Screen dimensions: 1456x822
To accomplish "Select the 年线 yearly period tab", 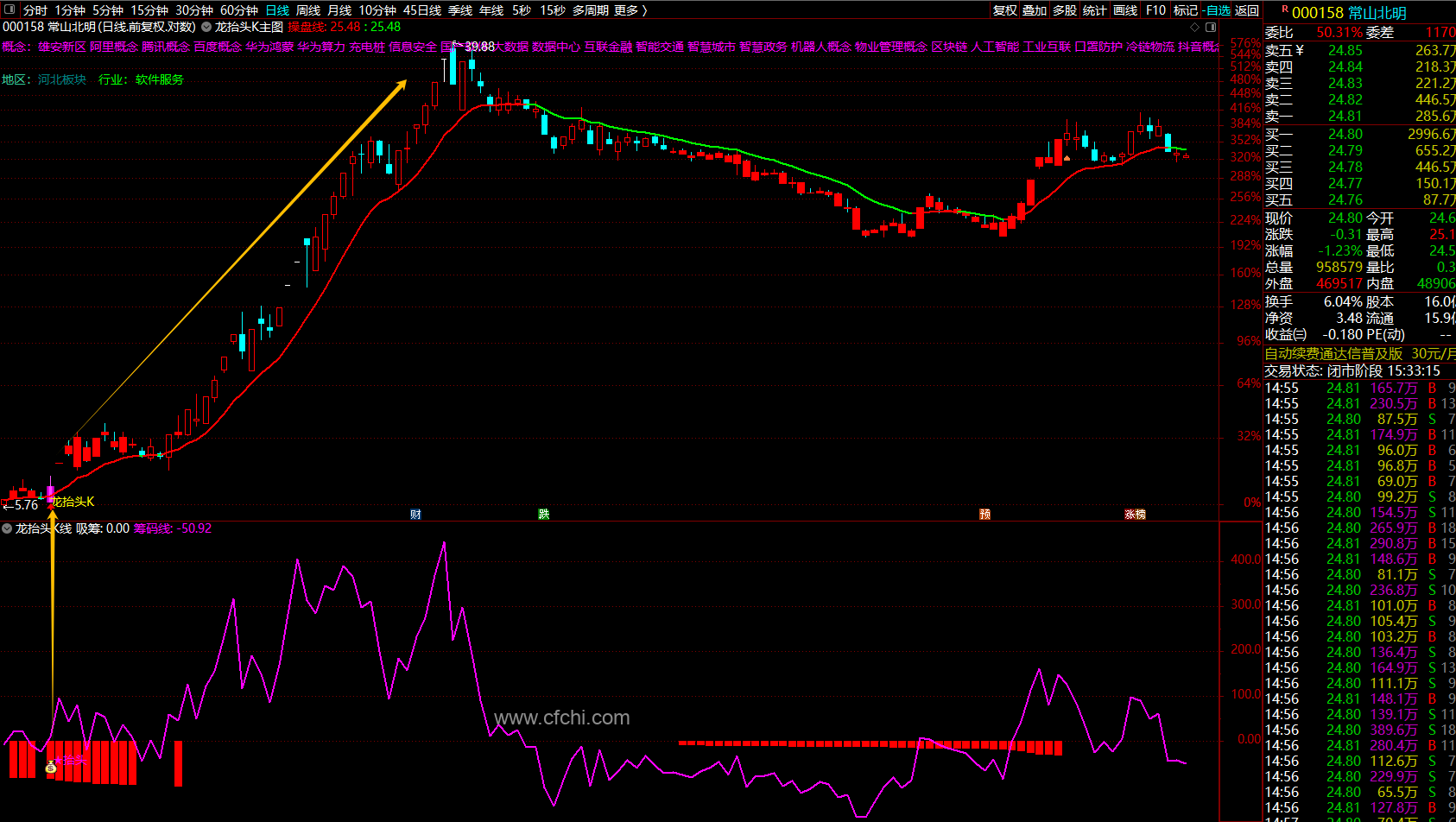I will (491, 10).
